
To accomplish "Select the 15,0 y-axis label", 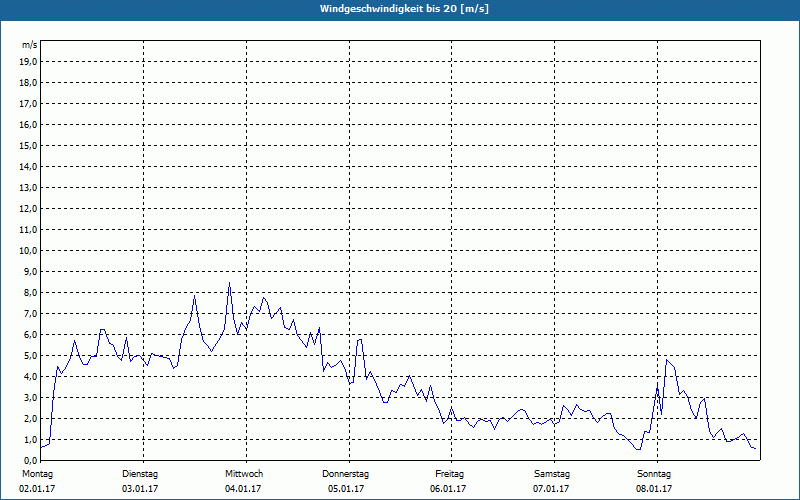I will (x=29, y=145).
